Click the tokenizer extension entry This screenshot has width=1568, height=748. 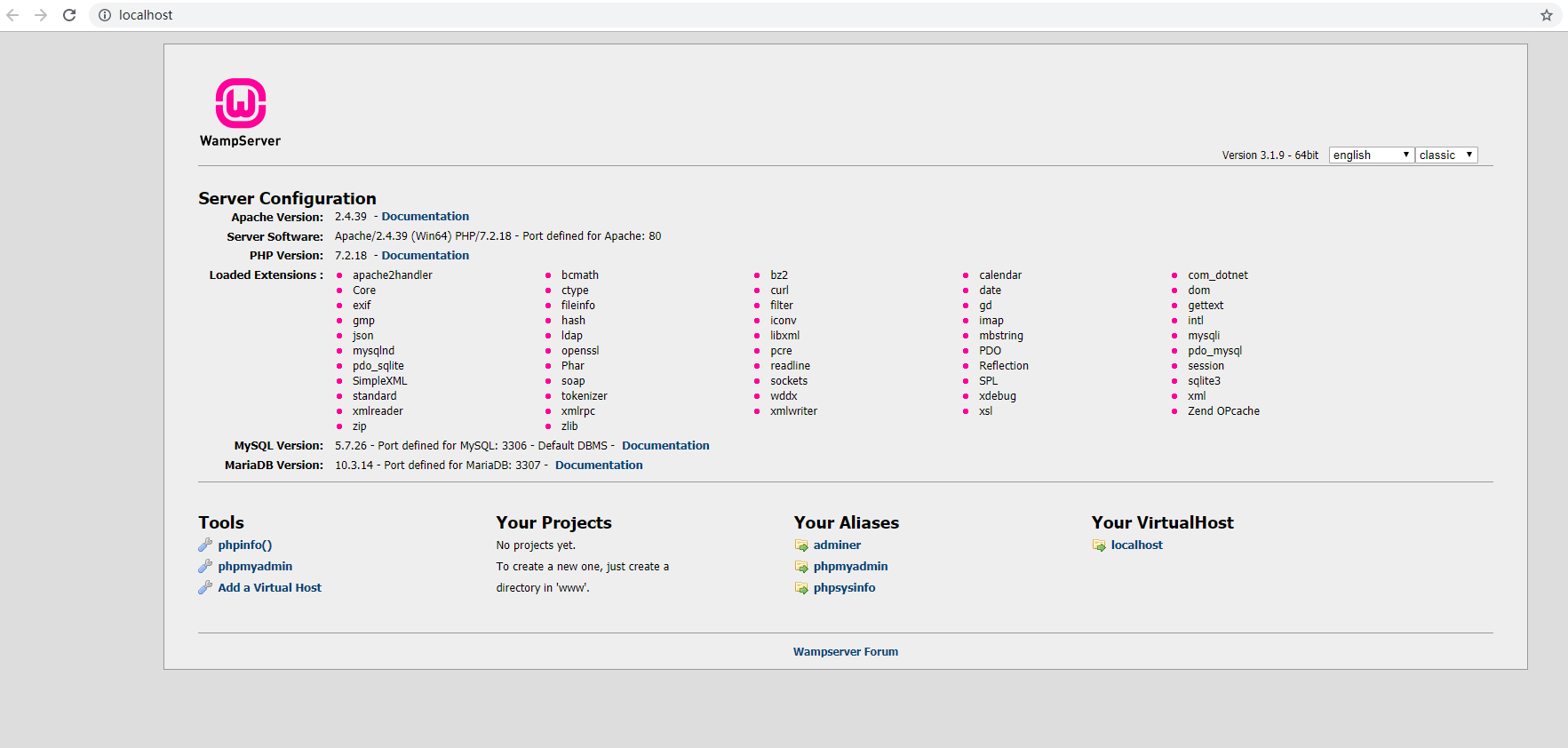click(x=585, y=396)
